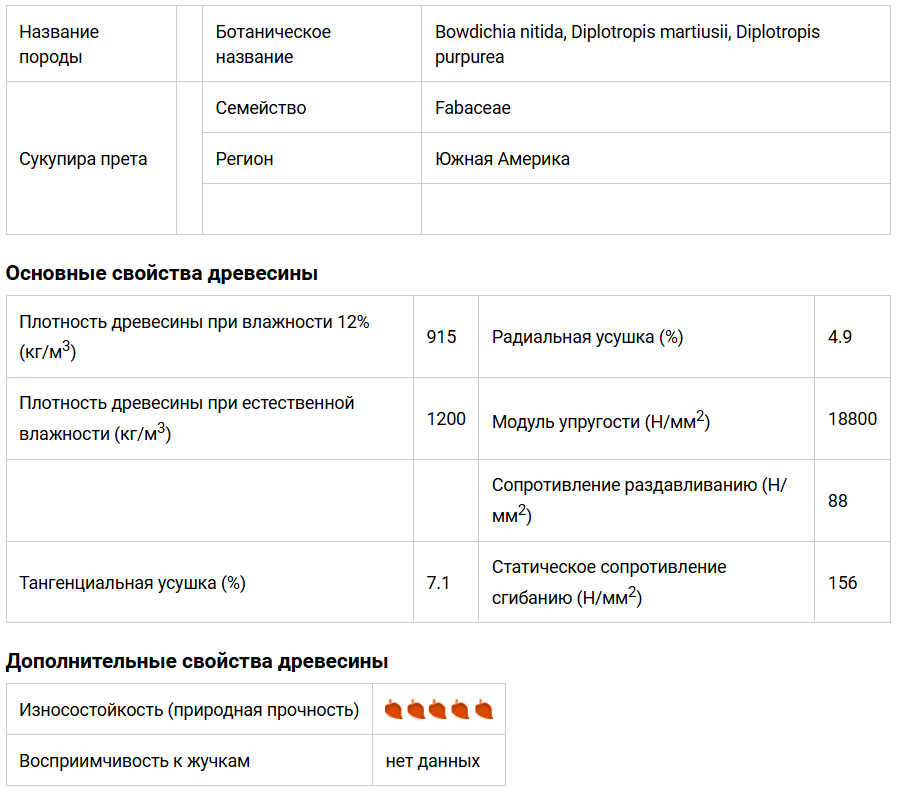This screenshot has width=897, height=797.
Task: Click the first orange durability leaf icon
Action: (393, 709)
